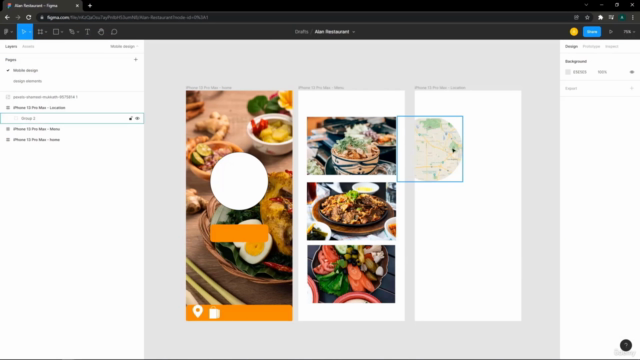Click the white circle on home frame
This screenshot has height=360, width=640.
[x=239, y=181]
